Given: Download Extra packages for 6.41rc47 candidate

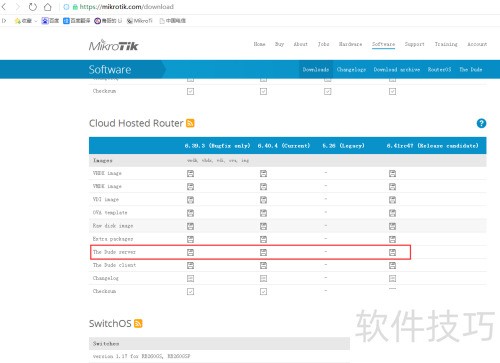Looking at the screenshot, I should pyautogui.click(x=392, y=239).
